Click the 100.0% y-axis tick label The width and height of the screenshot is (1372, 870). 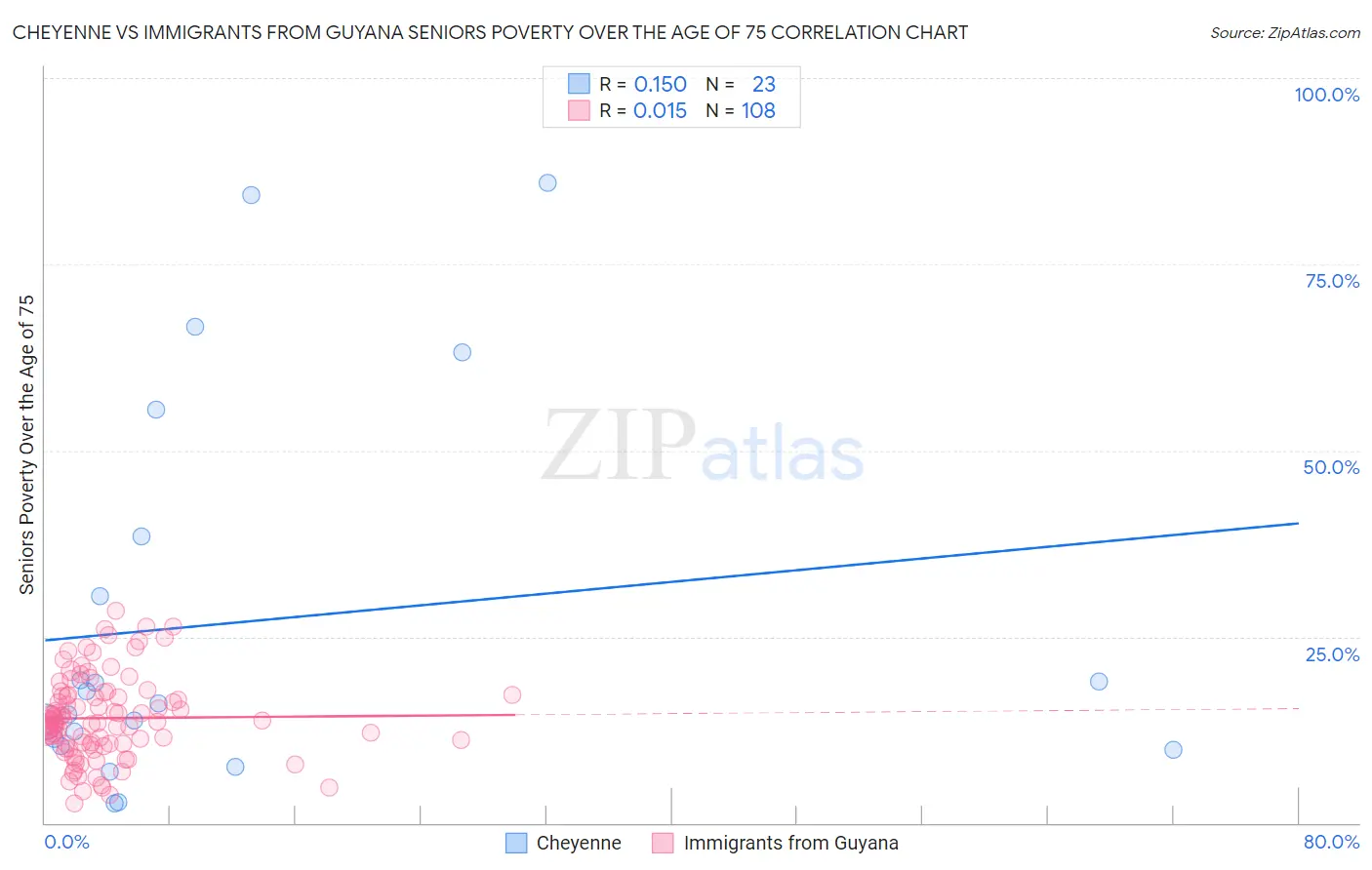click(1326, 95)
